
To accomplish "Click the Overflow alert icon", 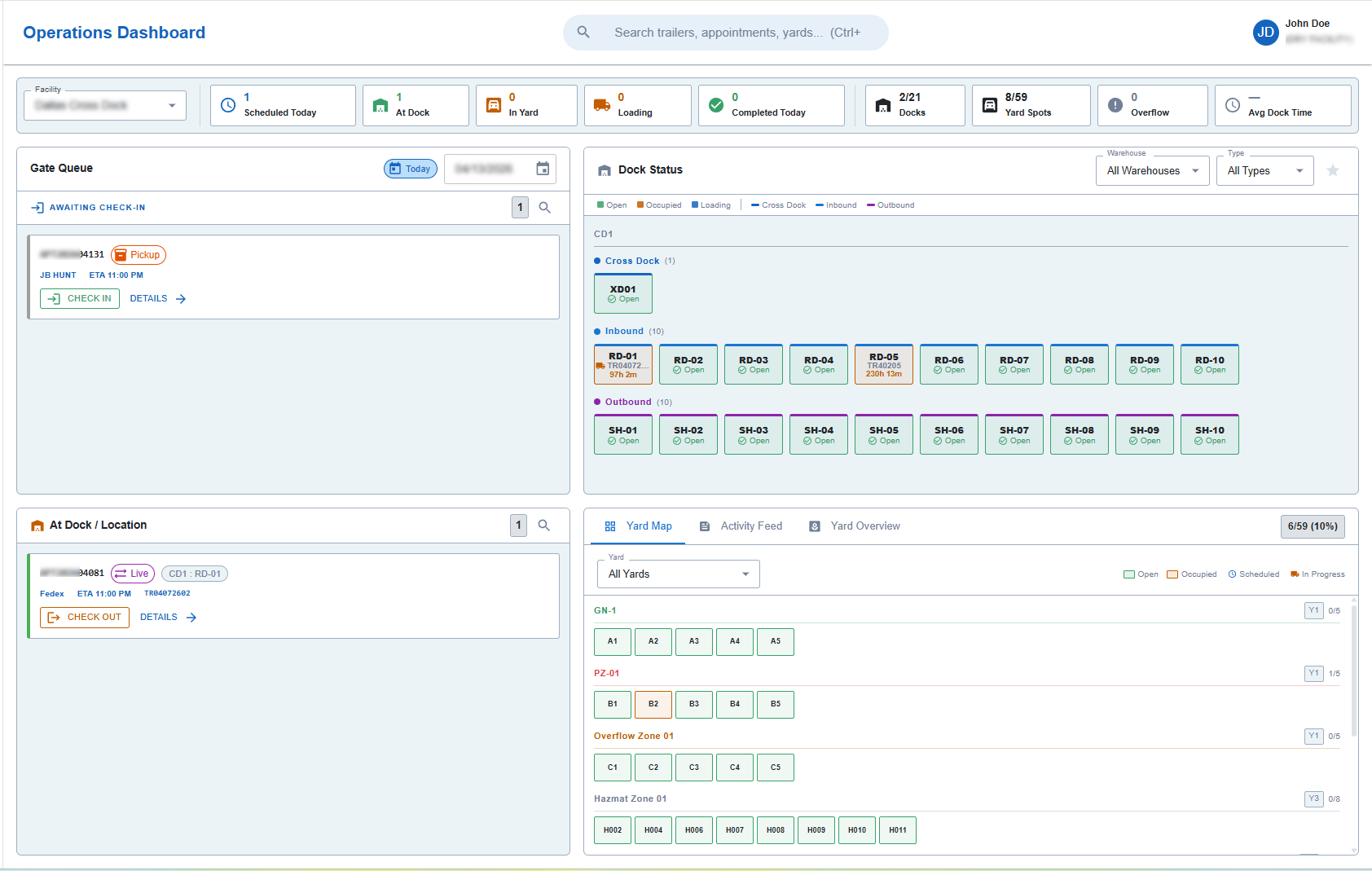I will [x=1114, y=105].
